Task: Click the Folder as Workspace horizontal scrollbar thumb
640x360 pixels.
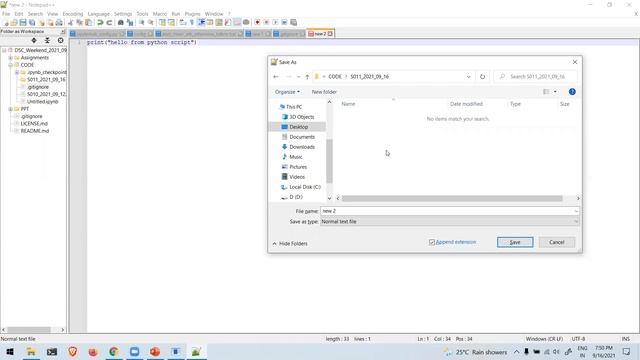Action: pyautogui.click(x=29, y=329)
